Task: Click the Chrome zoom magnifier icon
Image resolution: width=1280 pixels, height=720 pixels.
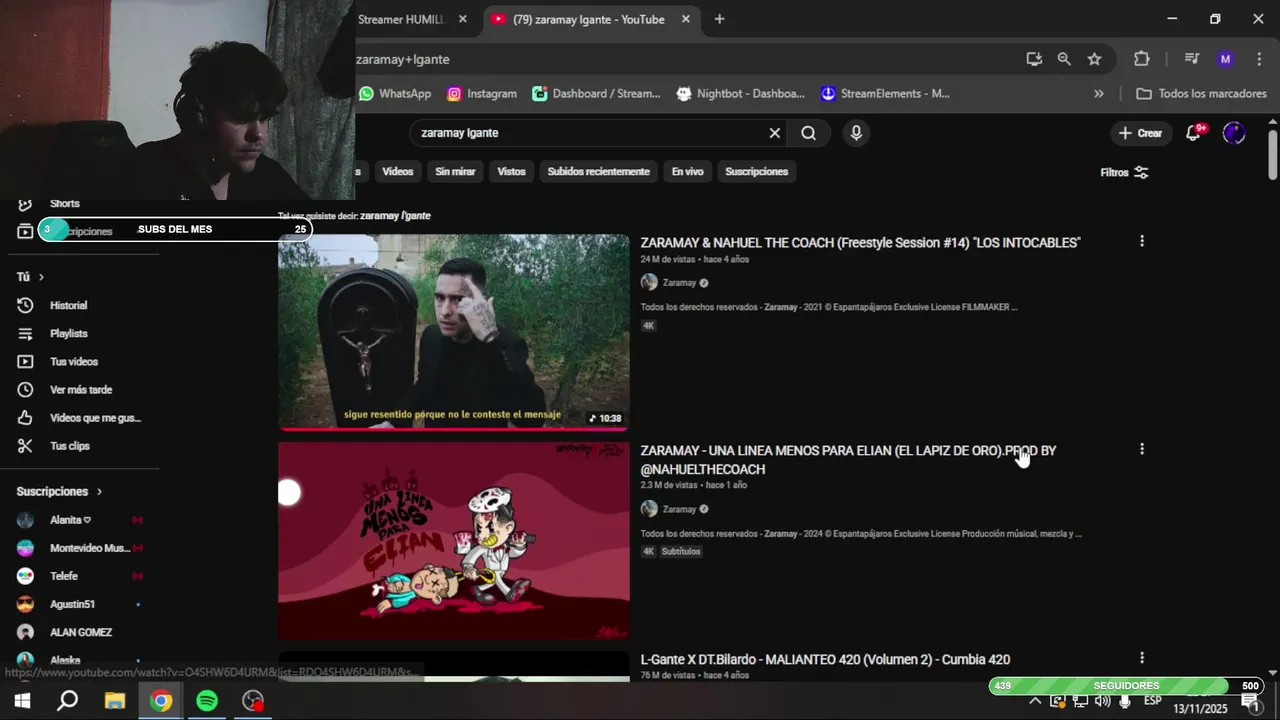Action: [1064, 59]
